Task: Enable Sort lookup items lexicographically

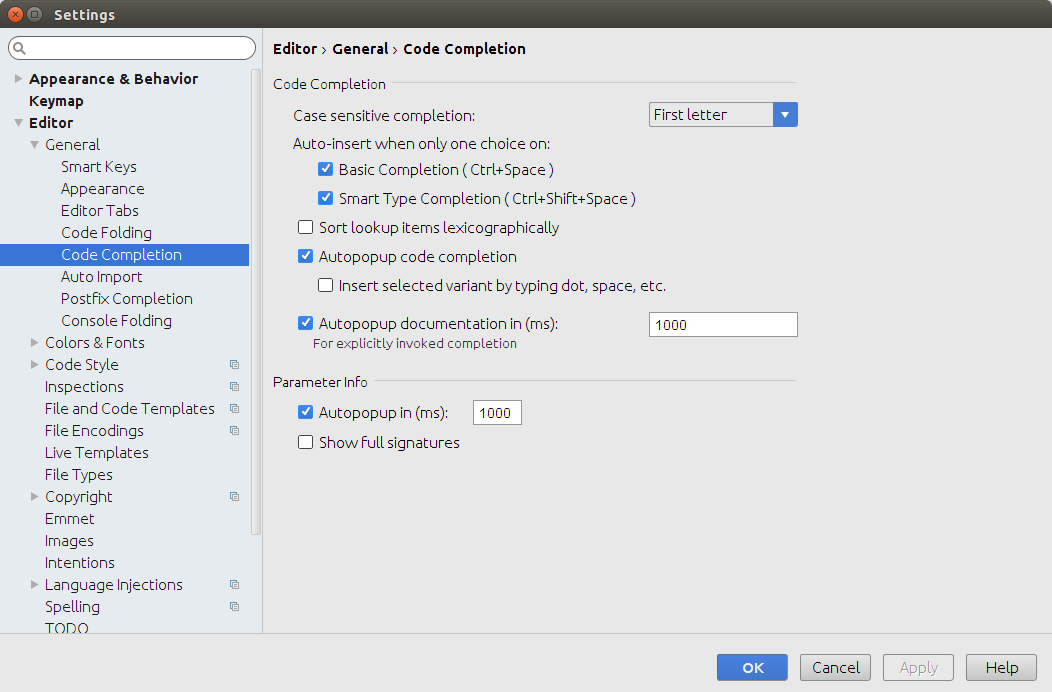Action: [x=306, y=228]
